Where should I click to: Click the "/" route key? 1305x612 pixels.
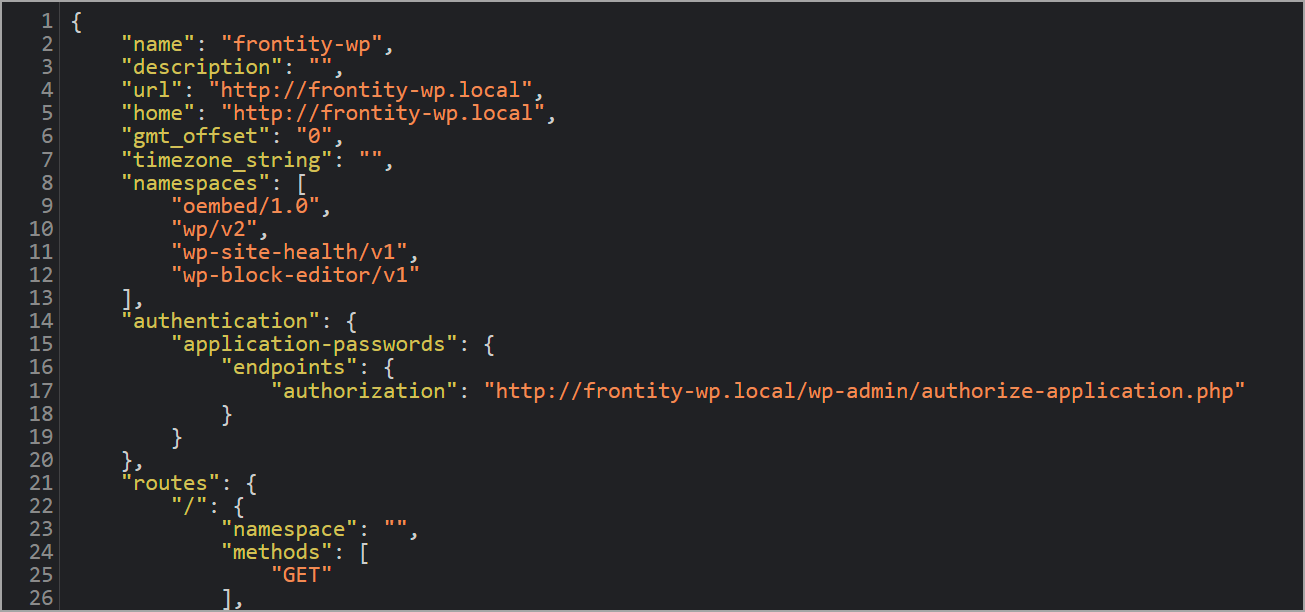click(x=190, y=505)
